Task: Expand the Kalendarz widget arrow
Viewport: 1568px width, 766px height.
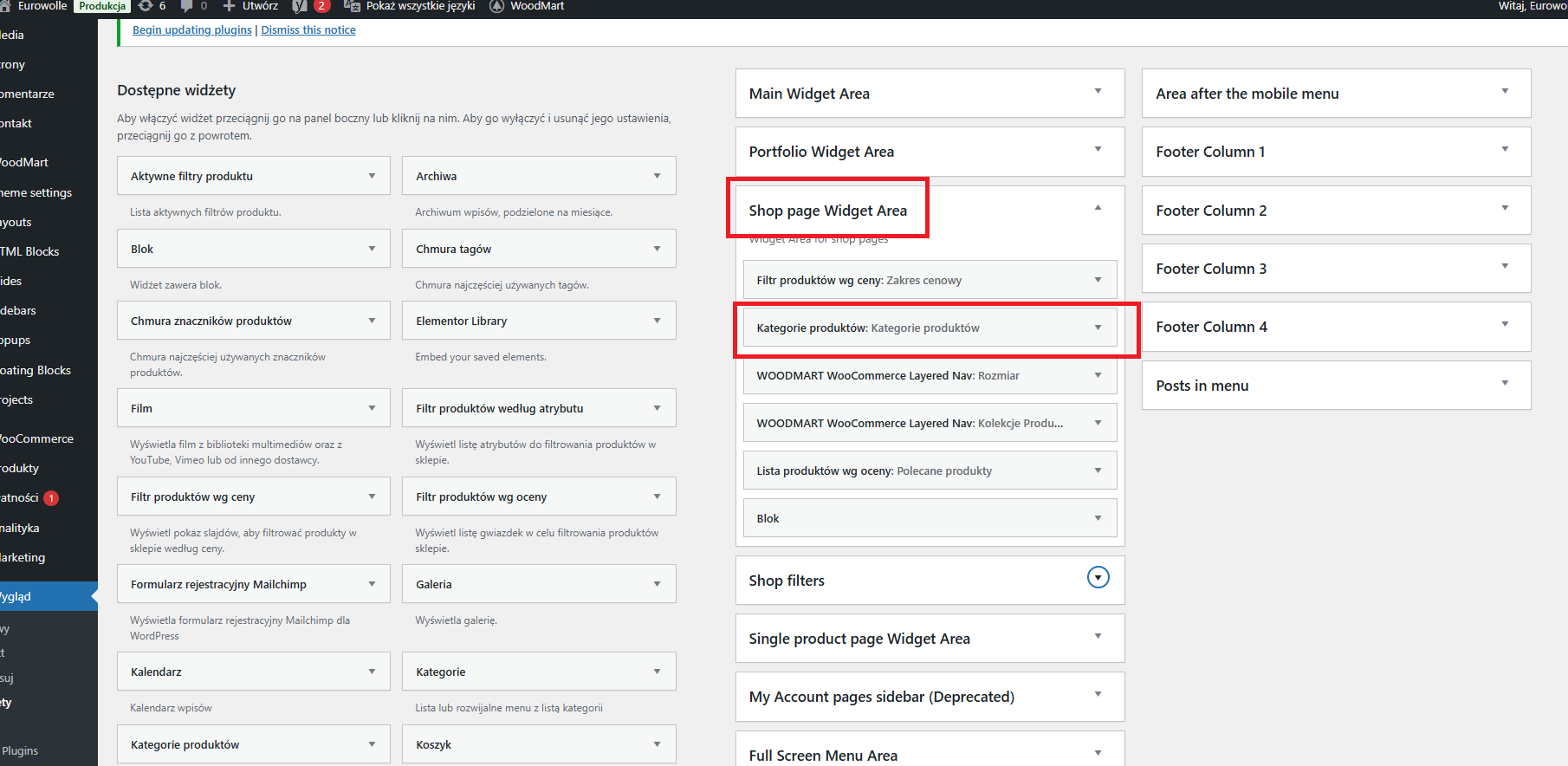Action: pos(372,672)
